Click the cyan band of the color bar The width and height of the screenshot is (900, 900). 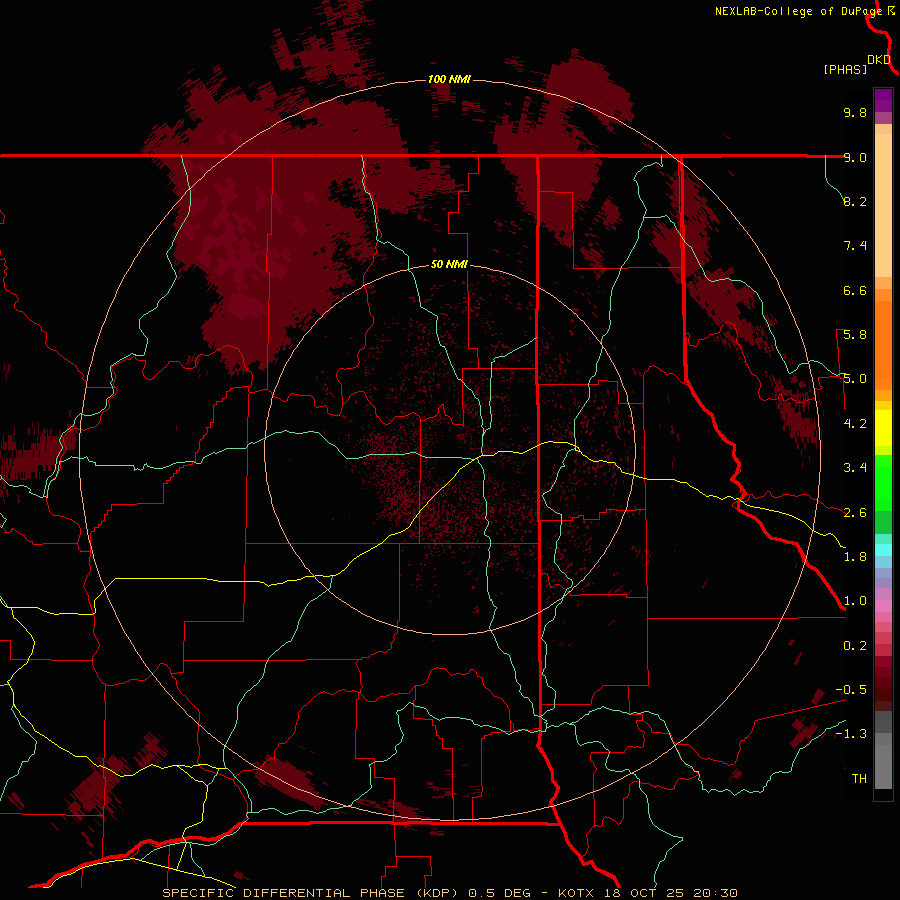pyautogui.click(x=883, y=550)
